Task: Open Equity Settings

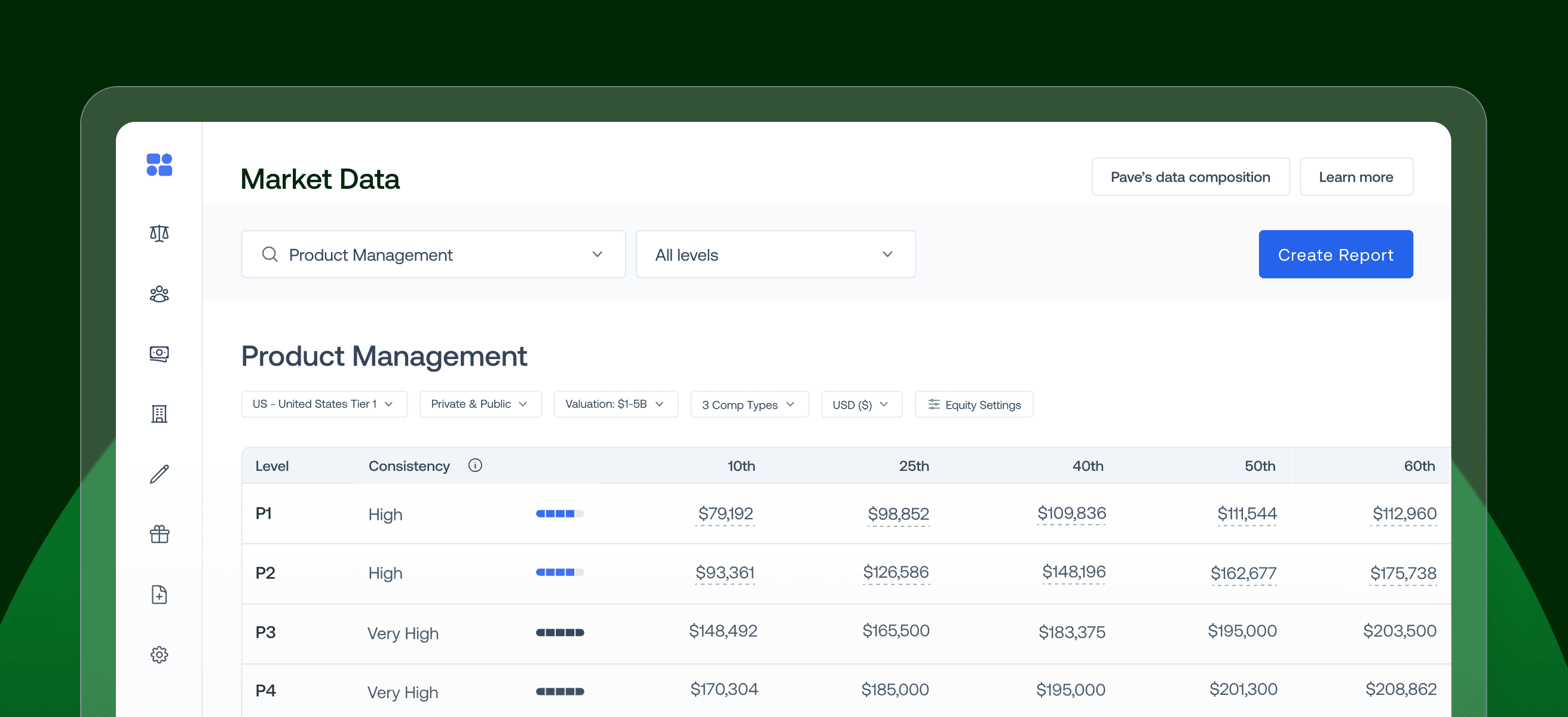Action: click(x=973, y=405)
